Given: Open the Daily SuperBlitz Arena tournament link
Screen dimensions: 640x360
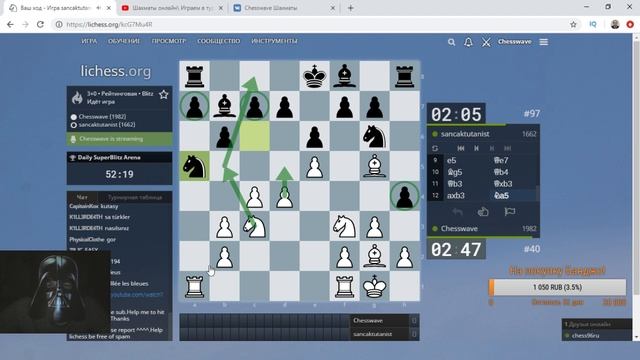Looking at the screenshot, I should pyautogui.click(x=109, y=158).
